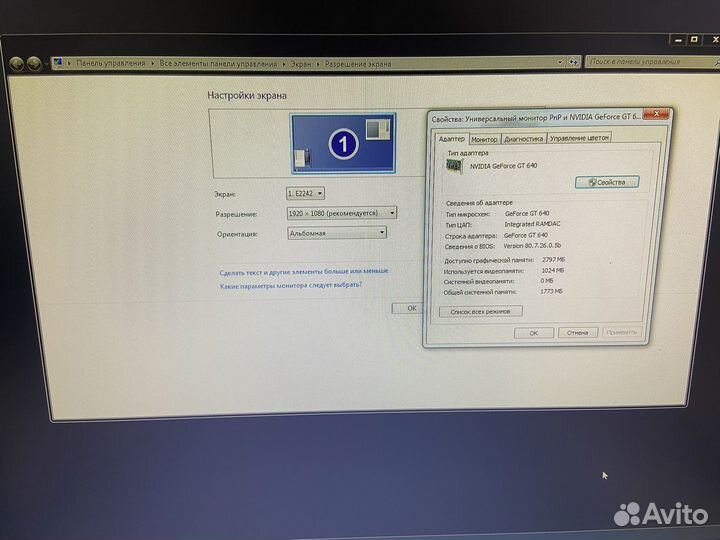This screenshot has height=540, width=720.
Task: Click the NVIDIA GeForce GT 640 adapter icon
Action: coord(454,166)
